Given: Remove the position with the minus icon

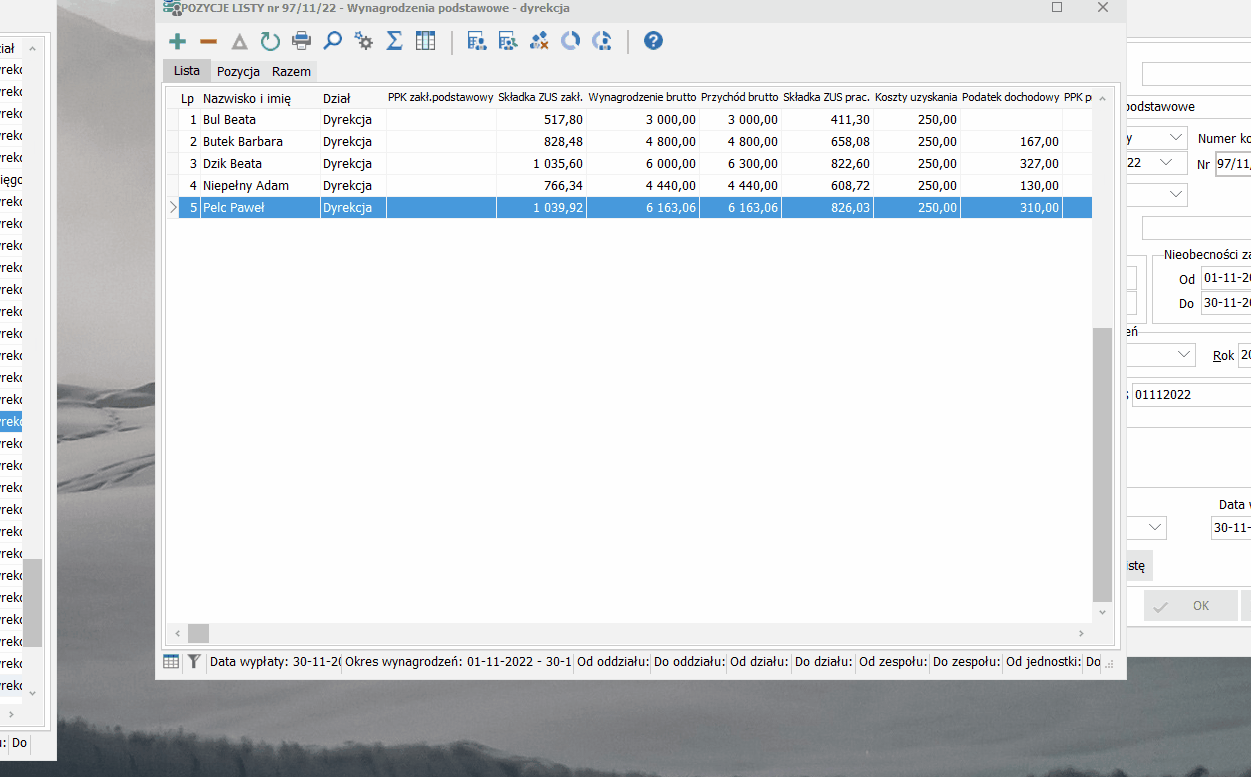Looking at the screenshot, I should click(208, 41).
